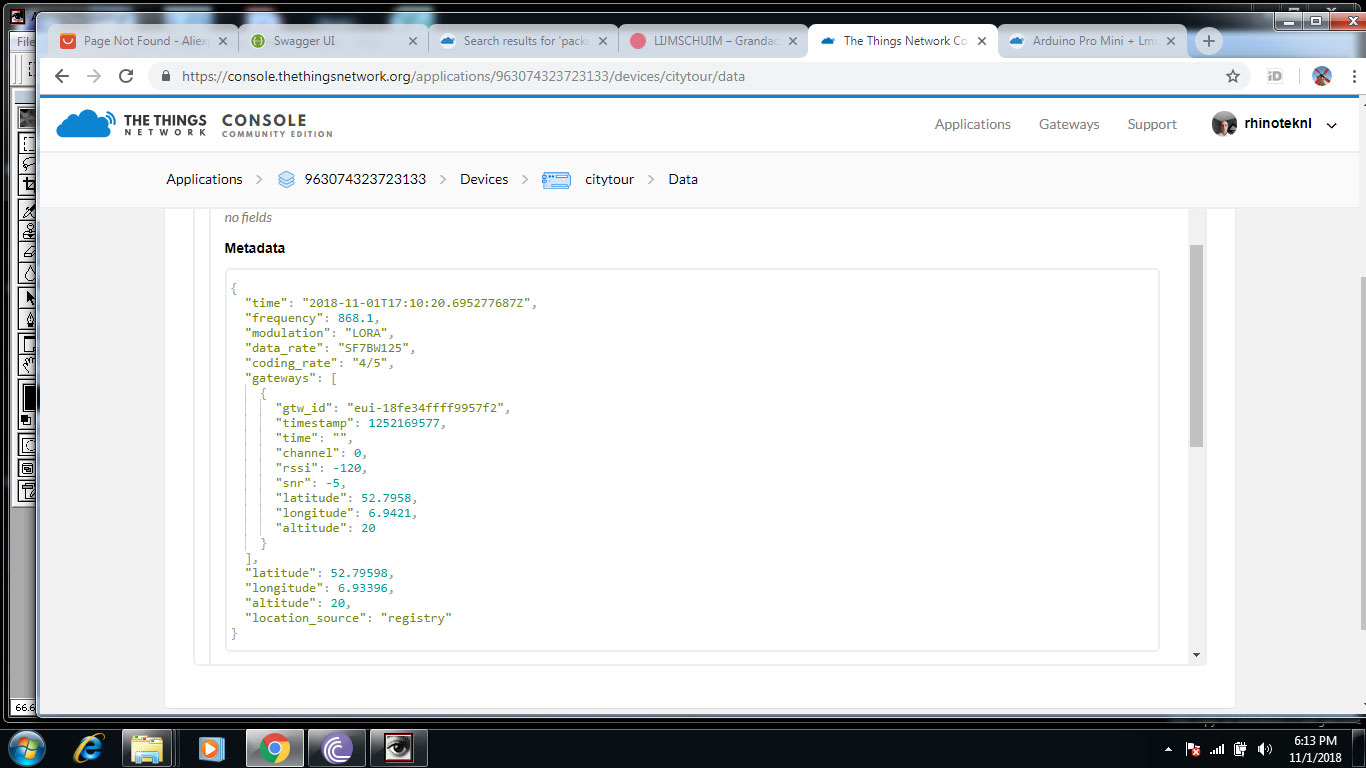
Task: Launch Internet Explorer from taskbar
Action: coord(89,748)
